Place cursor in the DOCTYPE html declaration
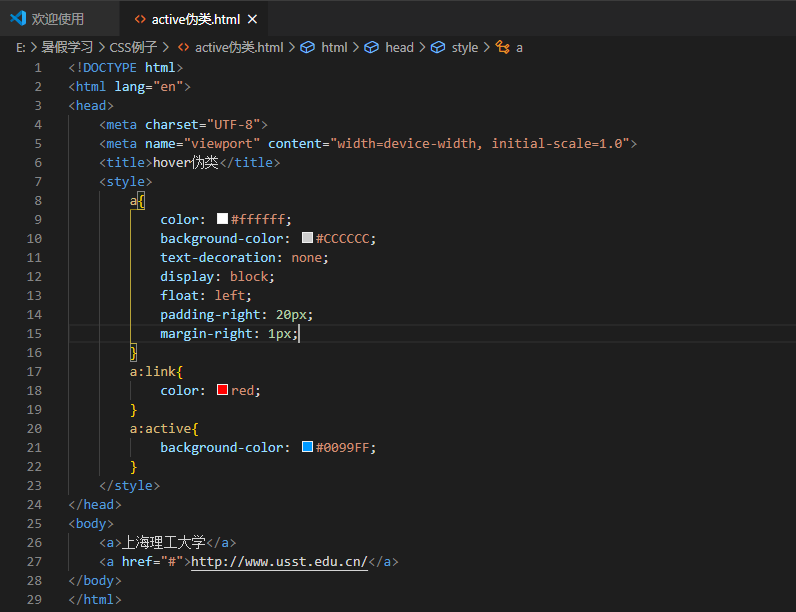The width and height of the screenshot is (796, 612). pos(126,67)
